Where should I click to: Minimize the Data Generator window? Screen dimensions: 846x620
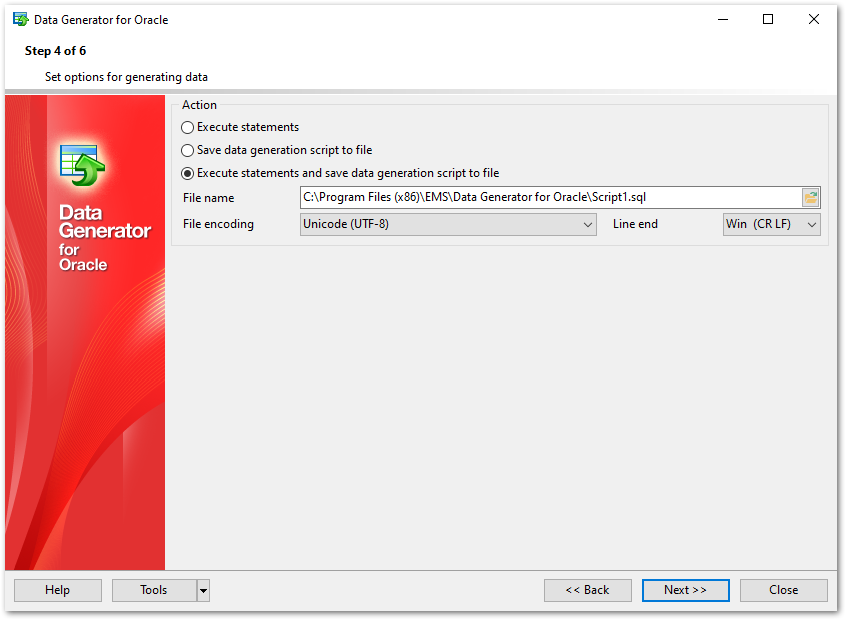click(721, 19)
